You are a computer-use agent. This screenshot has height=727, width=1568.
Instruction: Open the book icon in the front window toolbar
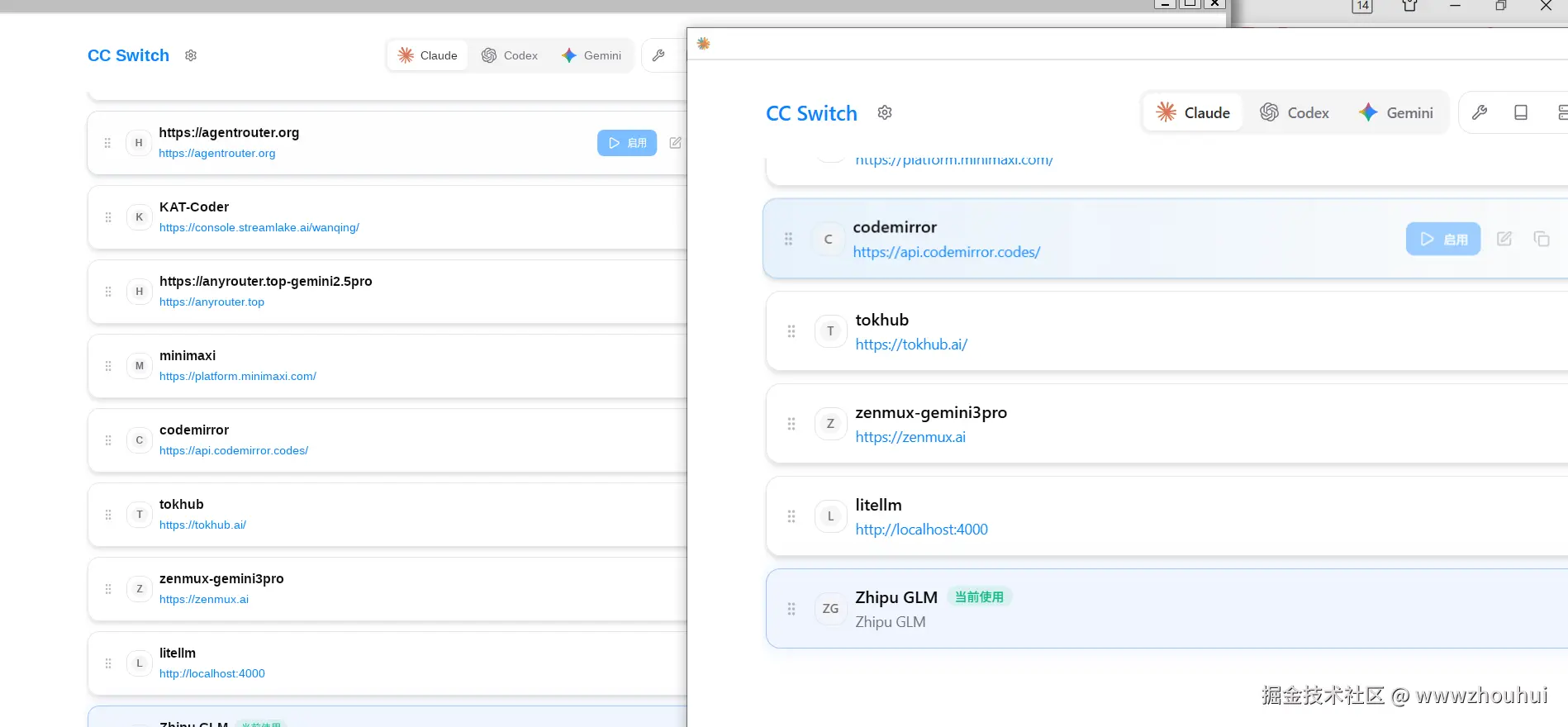pyautogui.click(x=1521, y=112)
